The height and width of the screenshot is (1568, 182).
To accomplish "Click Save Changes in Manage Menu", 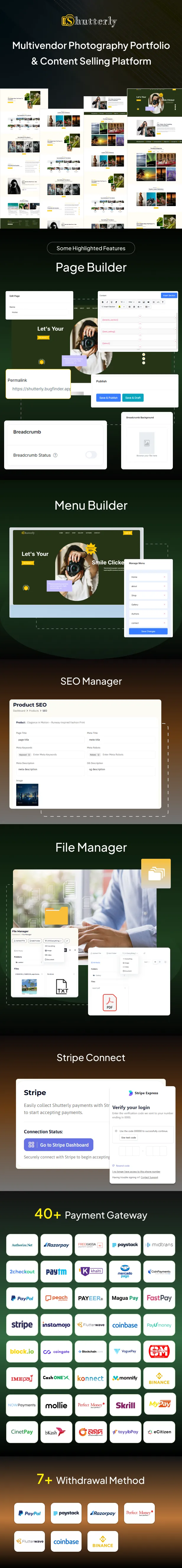I will (148, 631).
